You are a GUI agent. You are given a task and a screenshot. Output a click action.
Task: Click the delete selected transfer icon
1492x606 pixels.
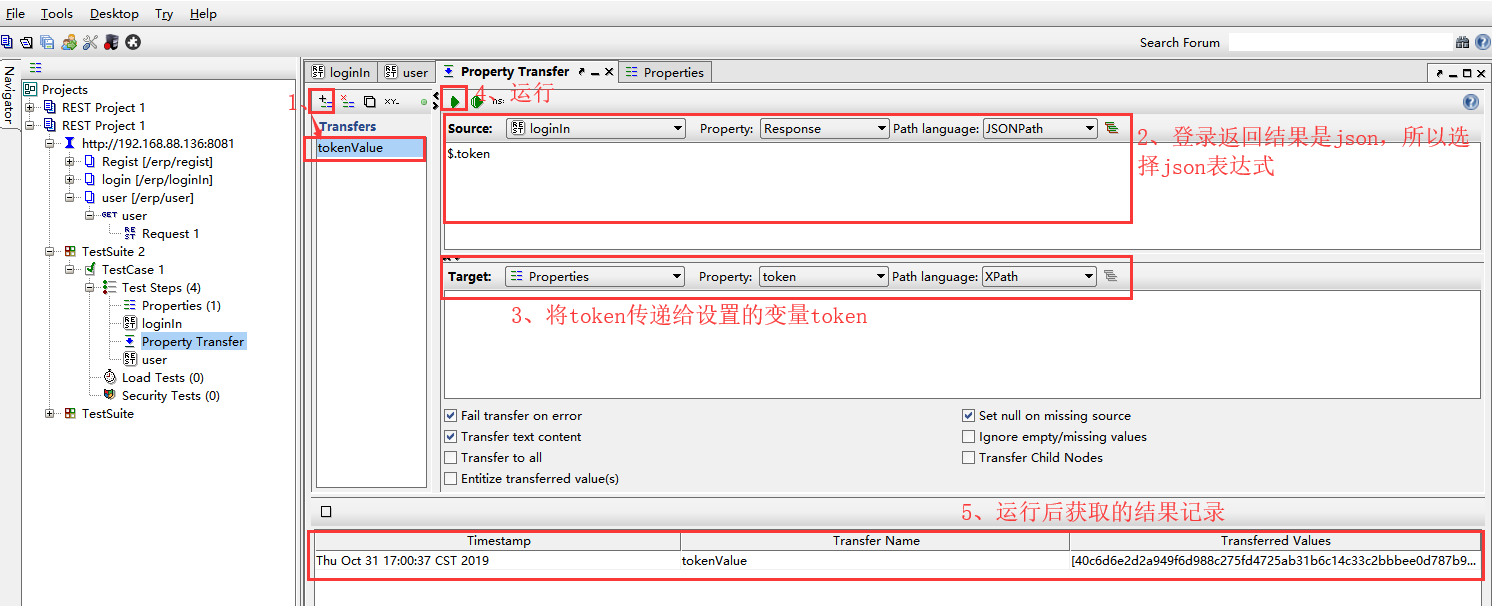[x=347, y=101]
